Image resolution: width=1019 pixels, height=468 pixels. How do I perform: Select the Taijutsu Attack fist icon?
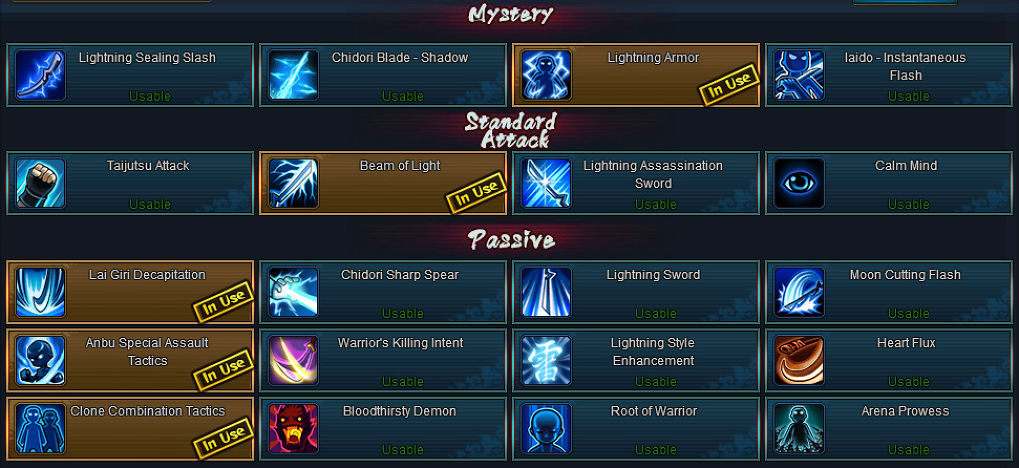point(40,183)
